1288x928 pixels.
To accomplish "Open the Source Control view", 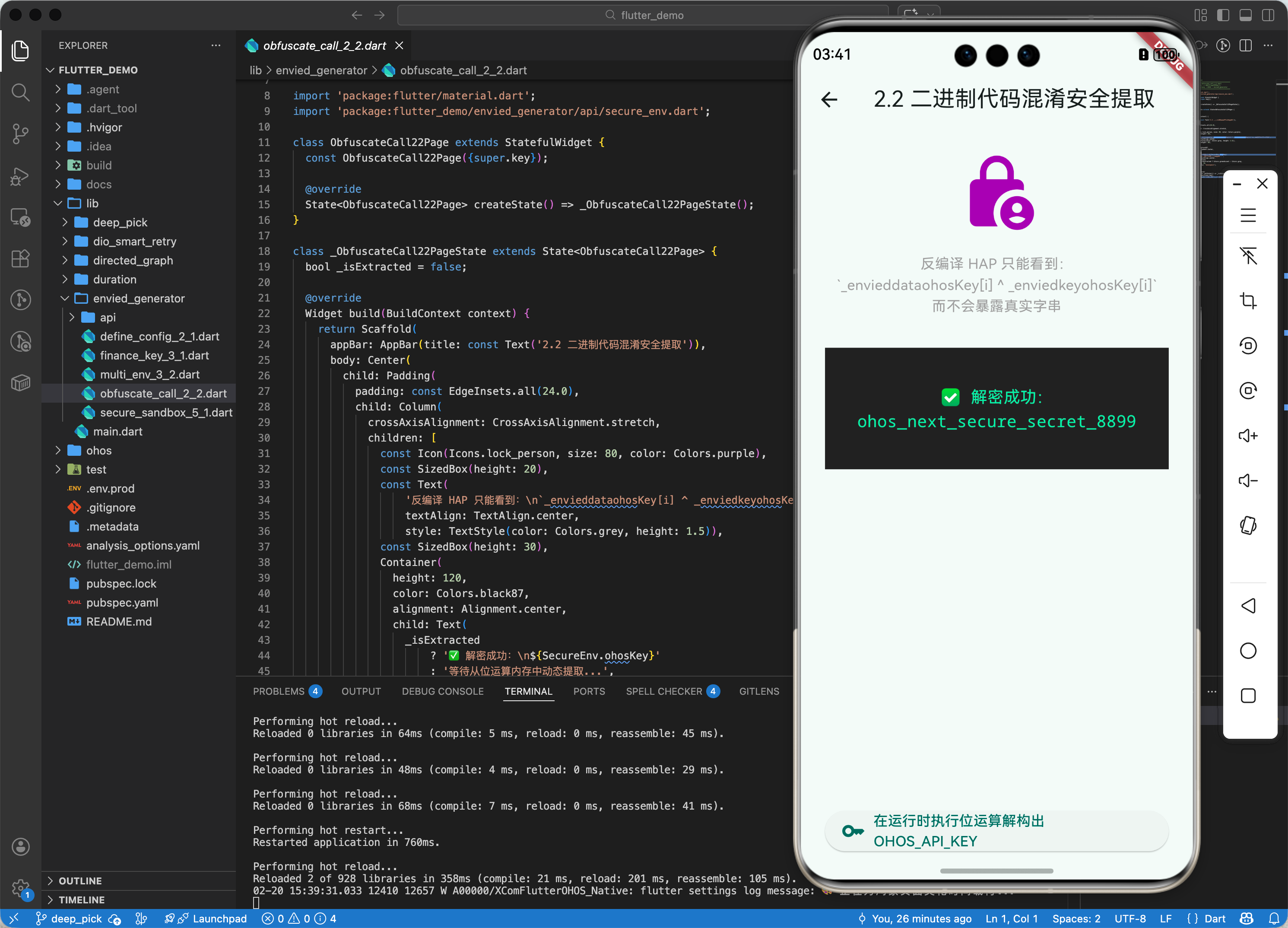I will [20, 134].
